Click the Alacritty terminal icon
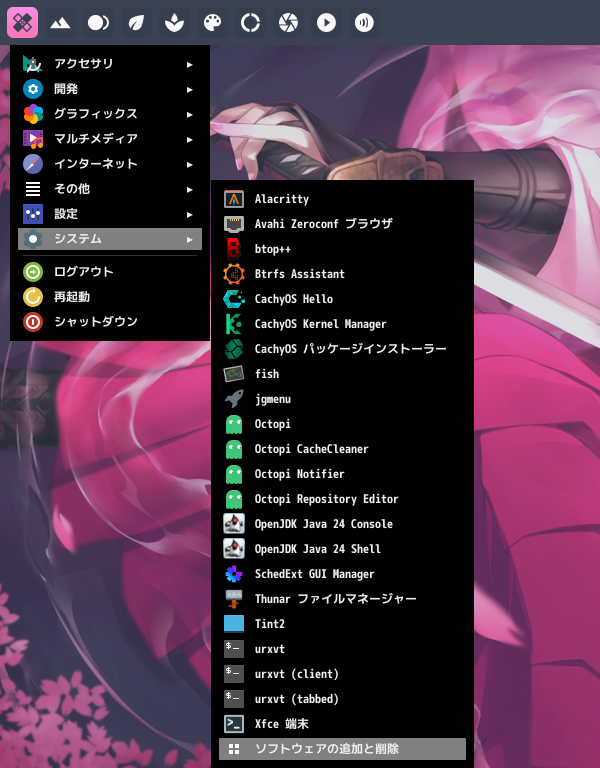 pyautogui.click(x=234, y=199)
